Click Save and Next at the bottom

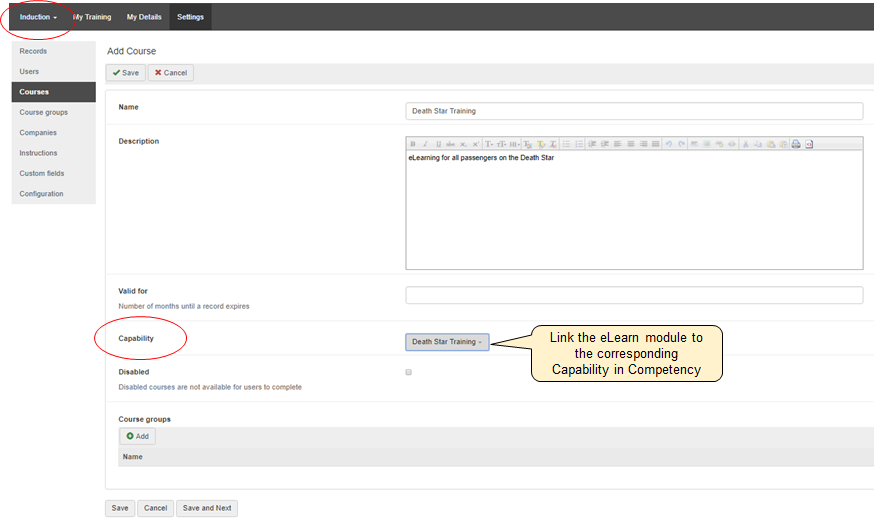(207, 508)
